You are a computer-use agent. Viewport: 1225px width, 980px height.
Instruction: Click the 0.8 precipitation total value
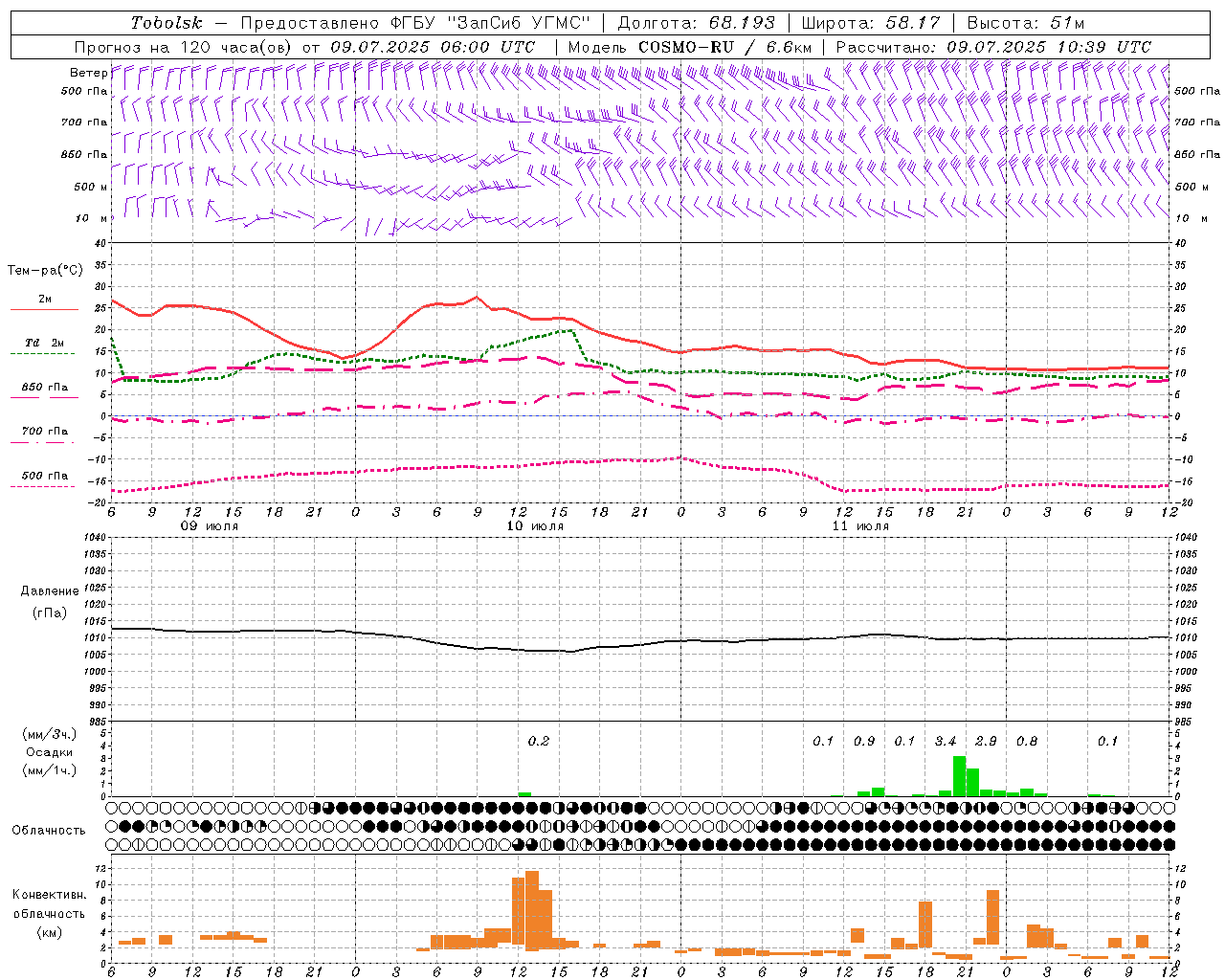coord(1027,741)
